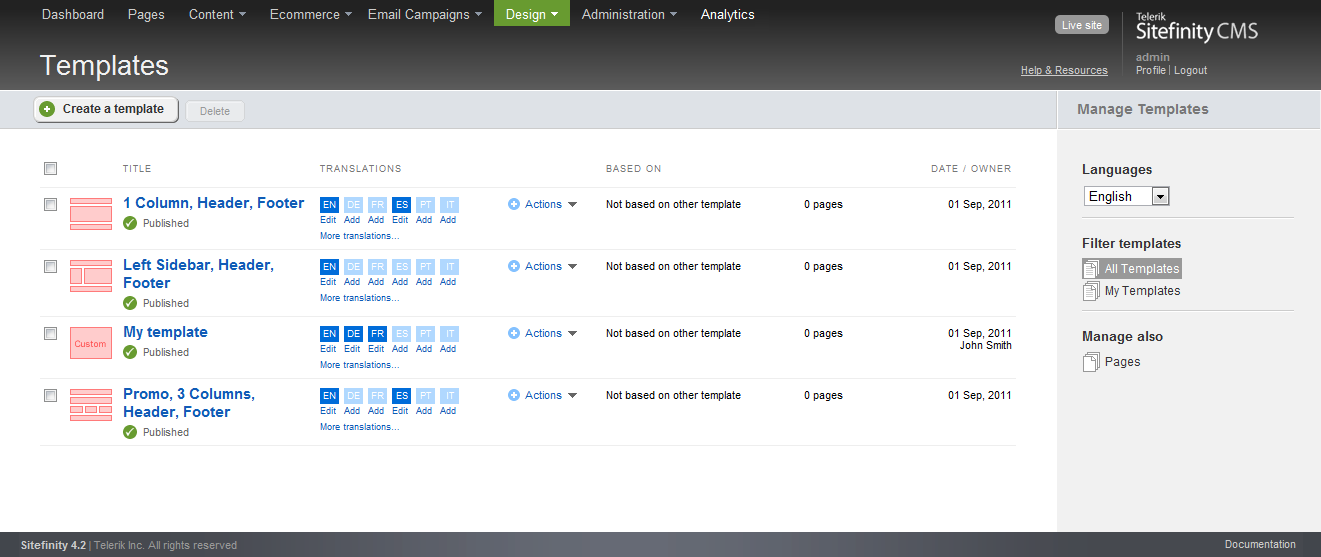The image size is (1321, 557).
Task: Open the Languages dropdown set to English
Action: click(1126, 197)
